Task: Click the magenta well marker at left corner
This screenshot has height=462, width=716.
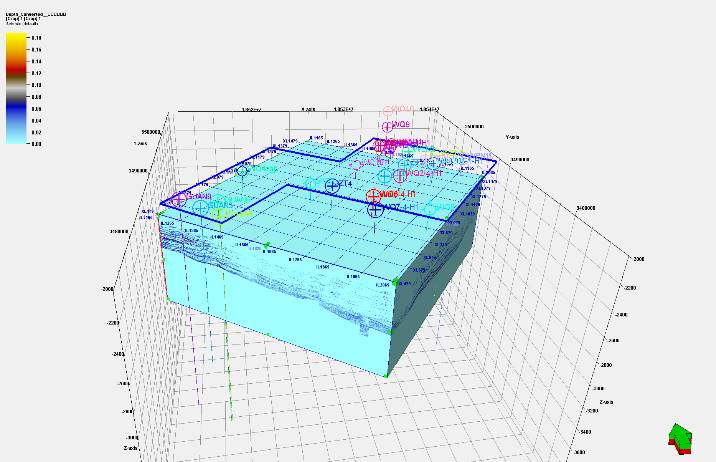Action: point(177,199)
